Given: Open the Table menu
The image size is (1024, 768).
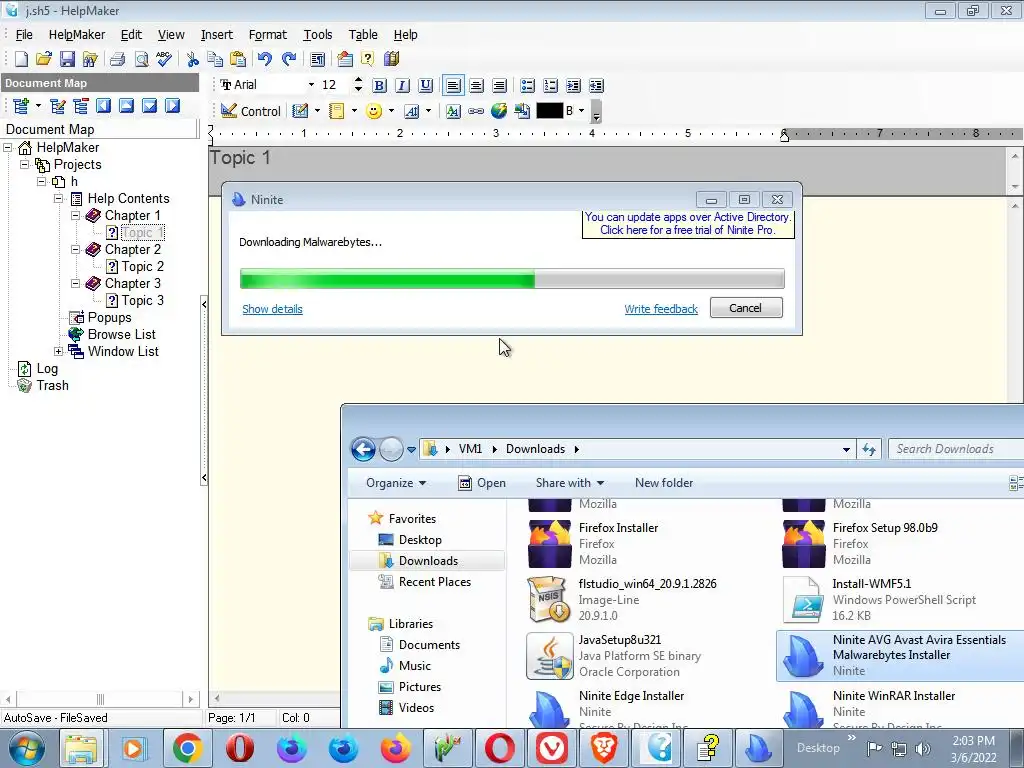Looking at the screenshot, I should 363,35.
